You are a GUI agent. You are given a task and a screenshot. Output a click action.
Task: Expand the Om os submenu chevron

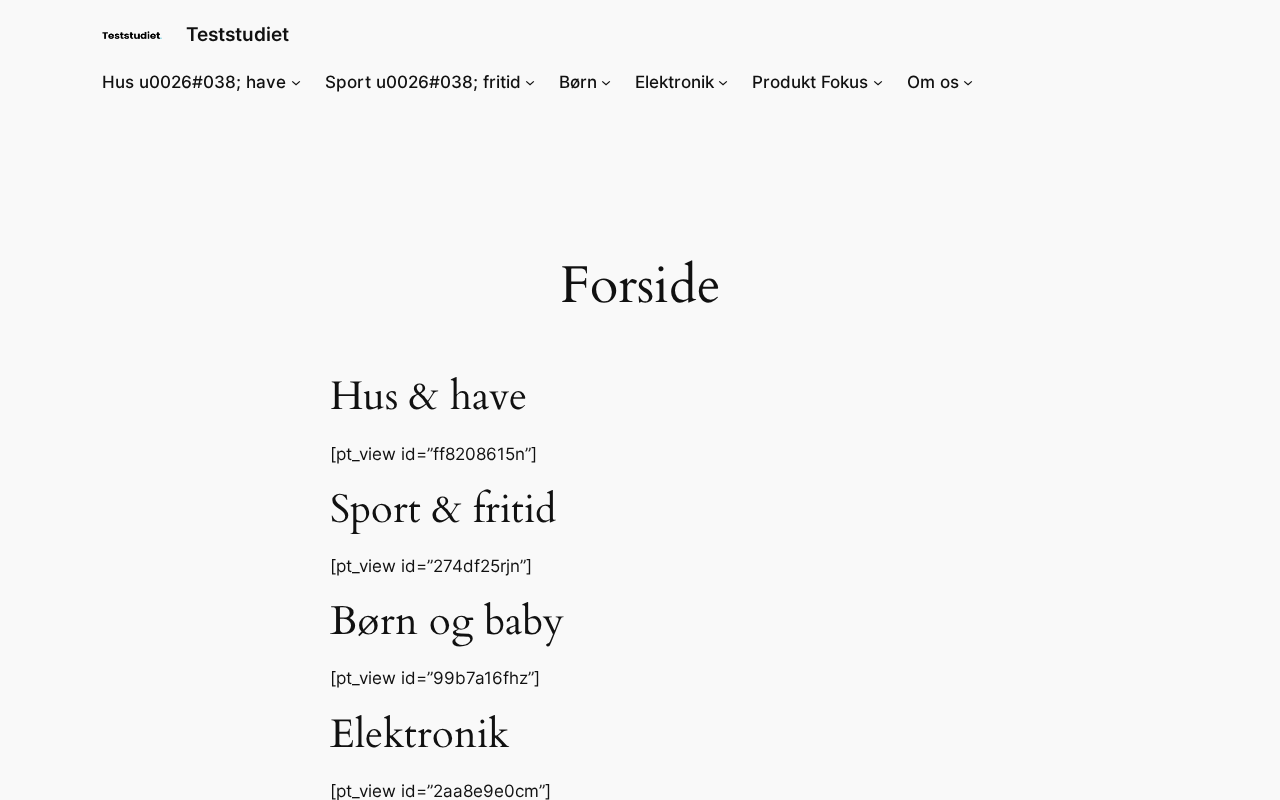click(968, 83)
